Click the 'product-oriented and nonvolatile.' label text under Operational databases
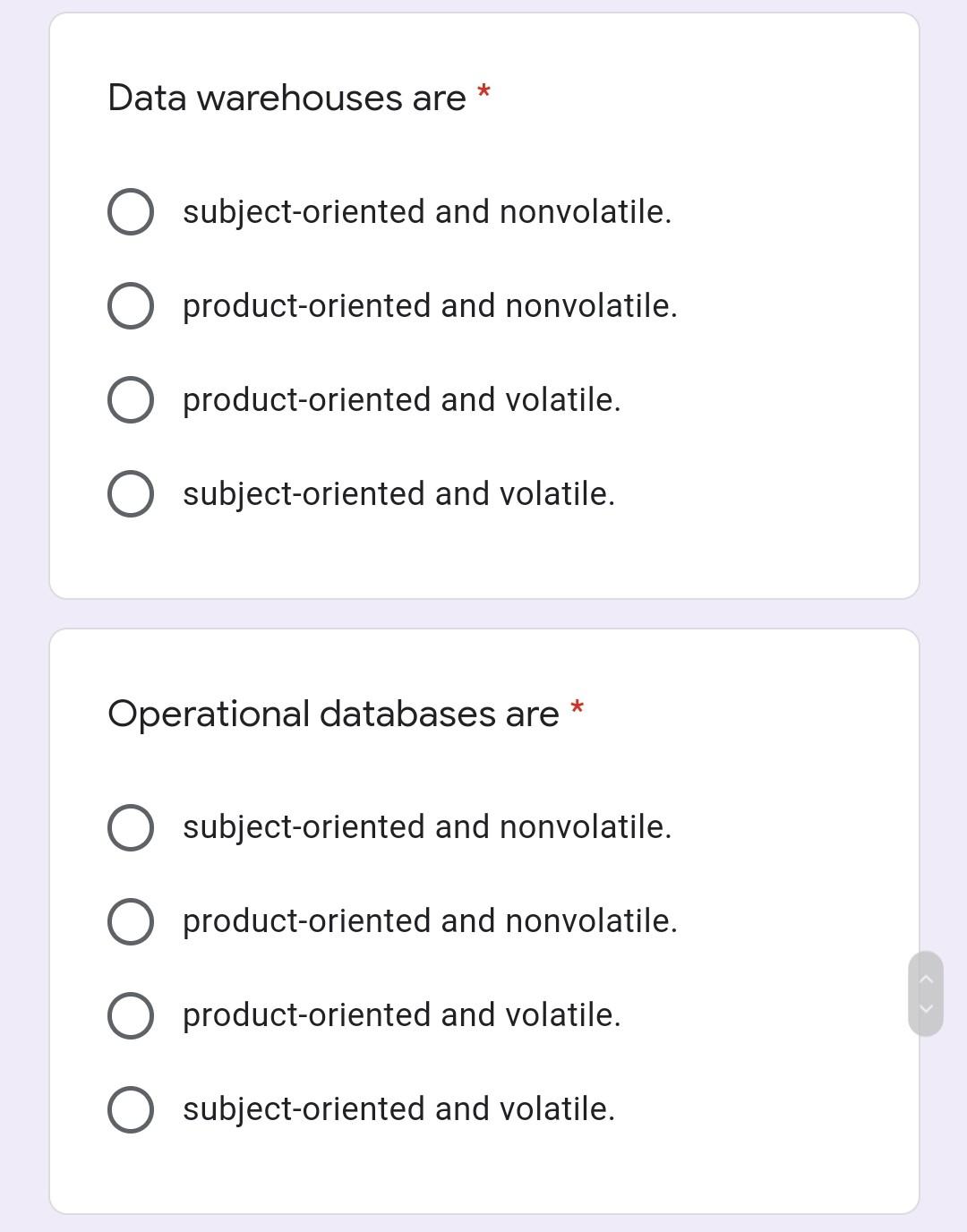The height and width of the screenshot is (1232, 967). tap(430, 921)
